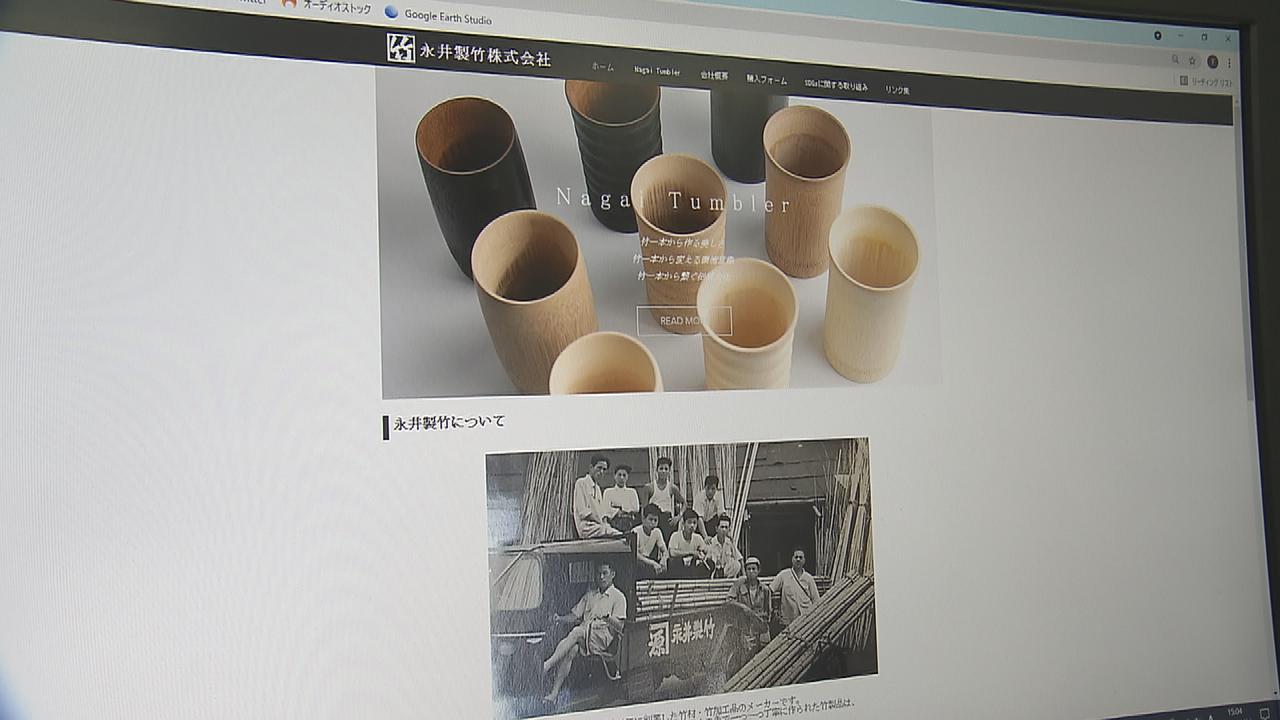Open the オーディオストック bookmark

(327, 7)
